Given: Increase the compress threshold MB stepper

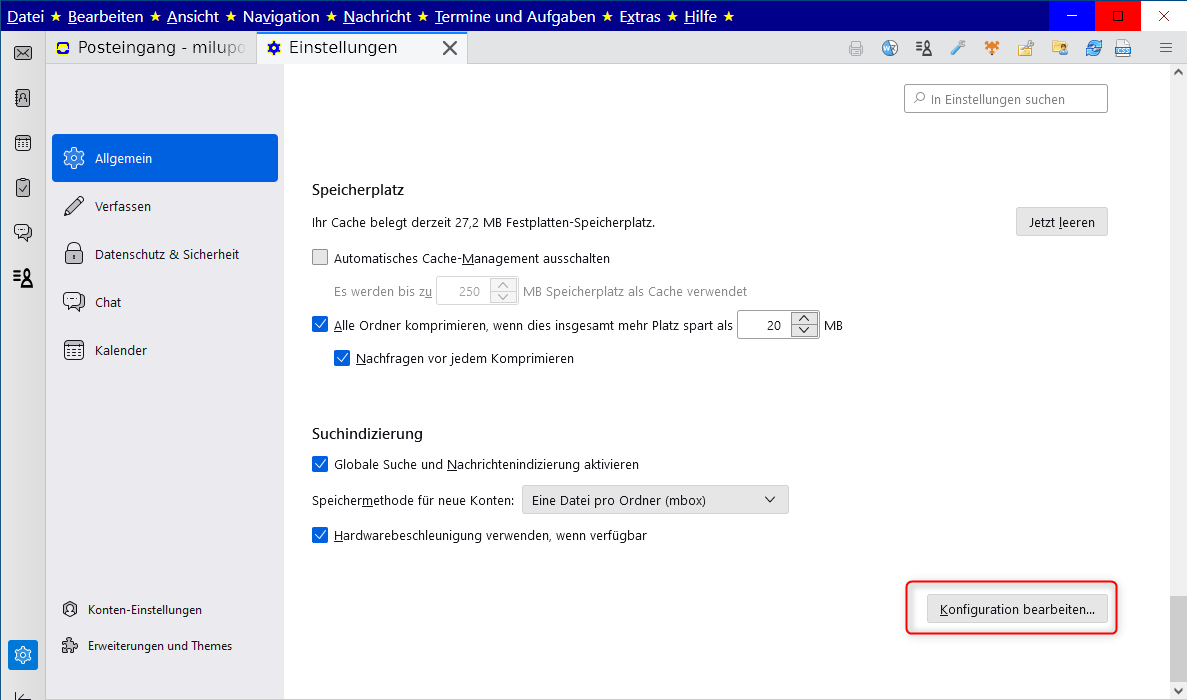Looking at the screenshot, I should 804,319.
